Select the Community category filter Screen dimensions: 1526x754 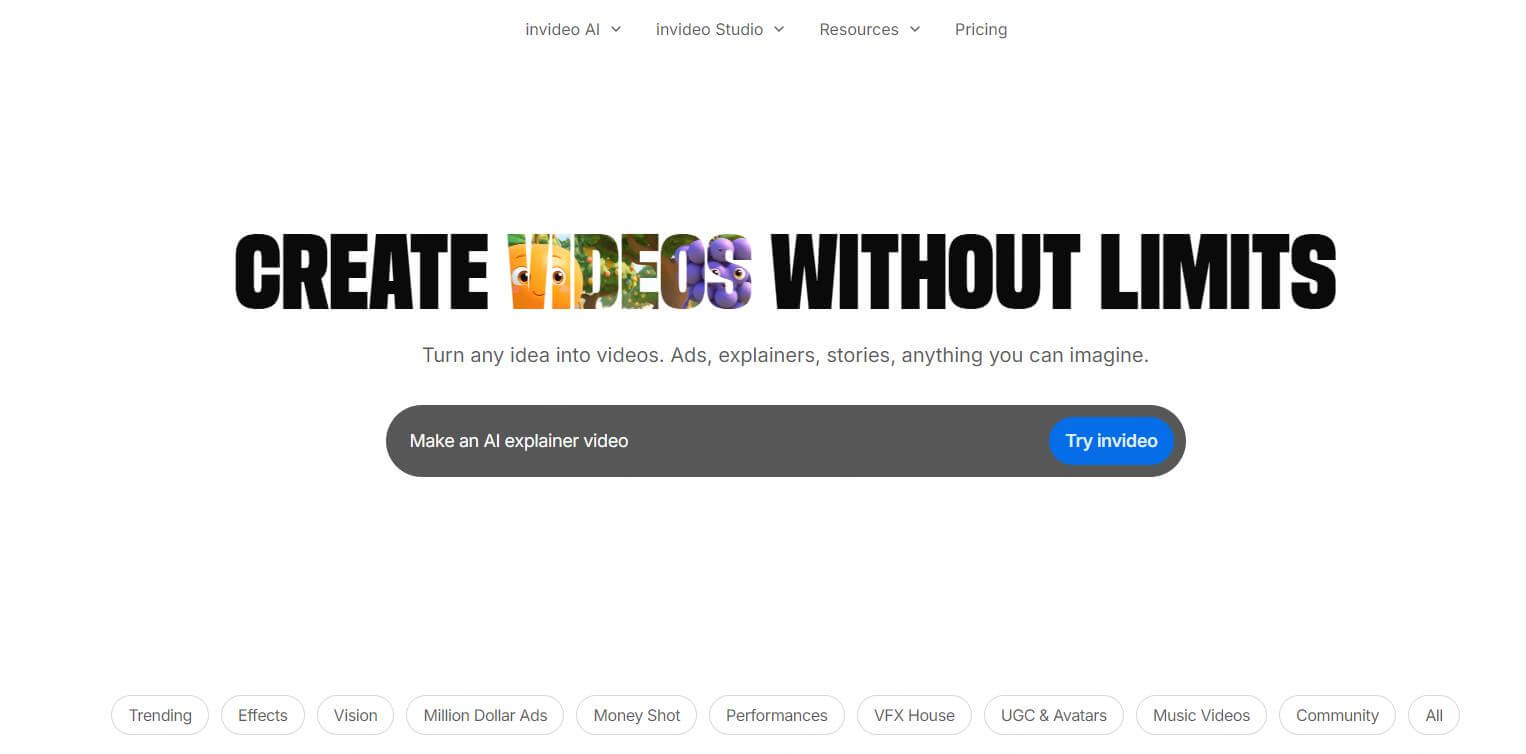coord(1336,715)
